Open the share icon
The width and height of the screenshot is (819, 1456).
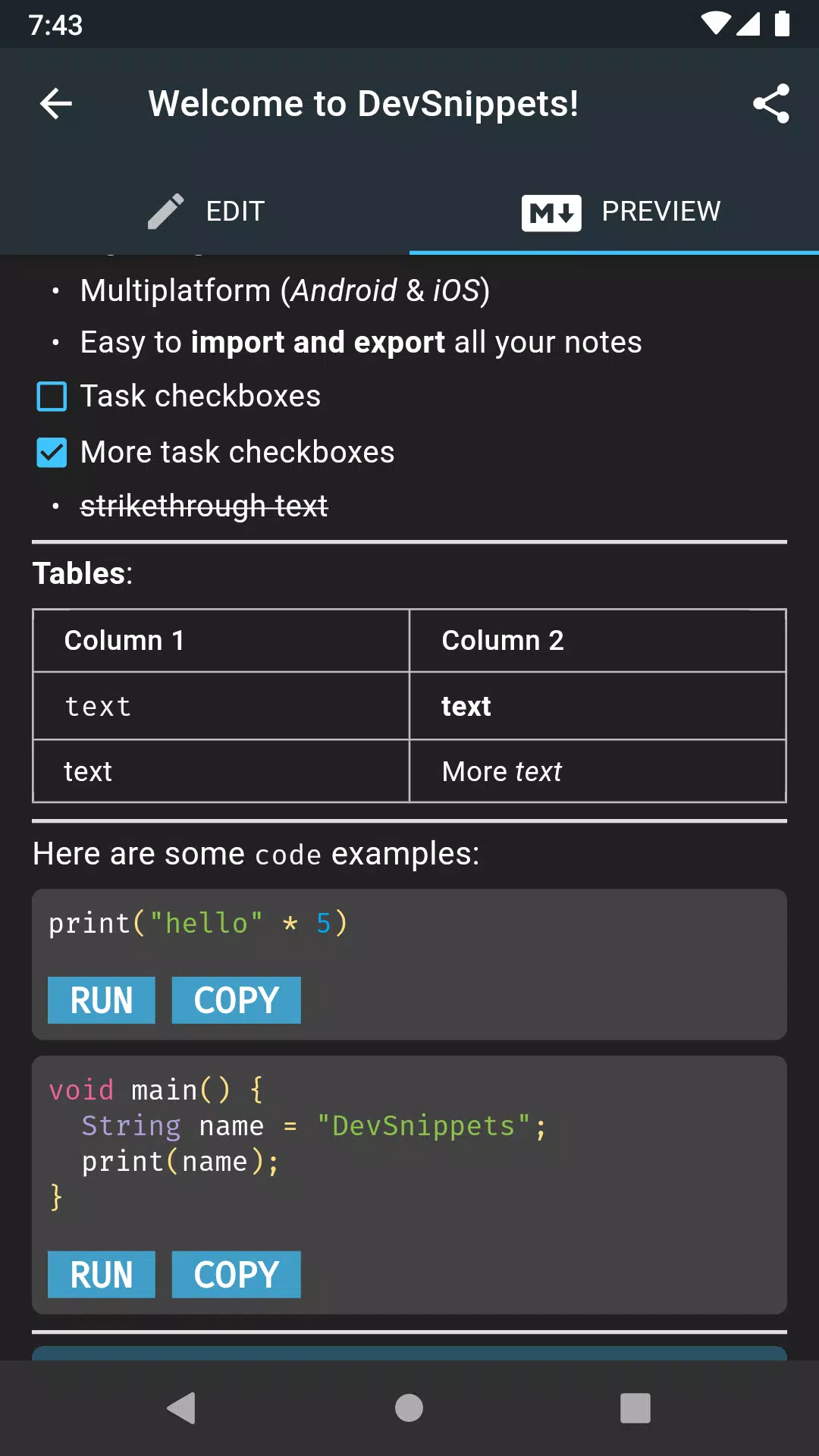[x=771, y=104]
